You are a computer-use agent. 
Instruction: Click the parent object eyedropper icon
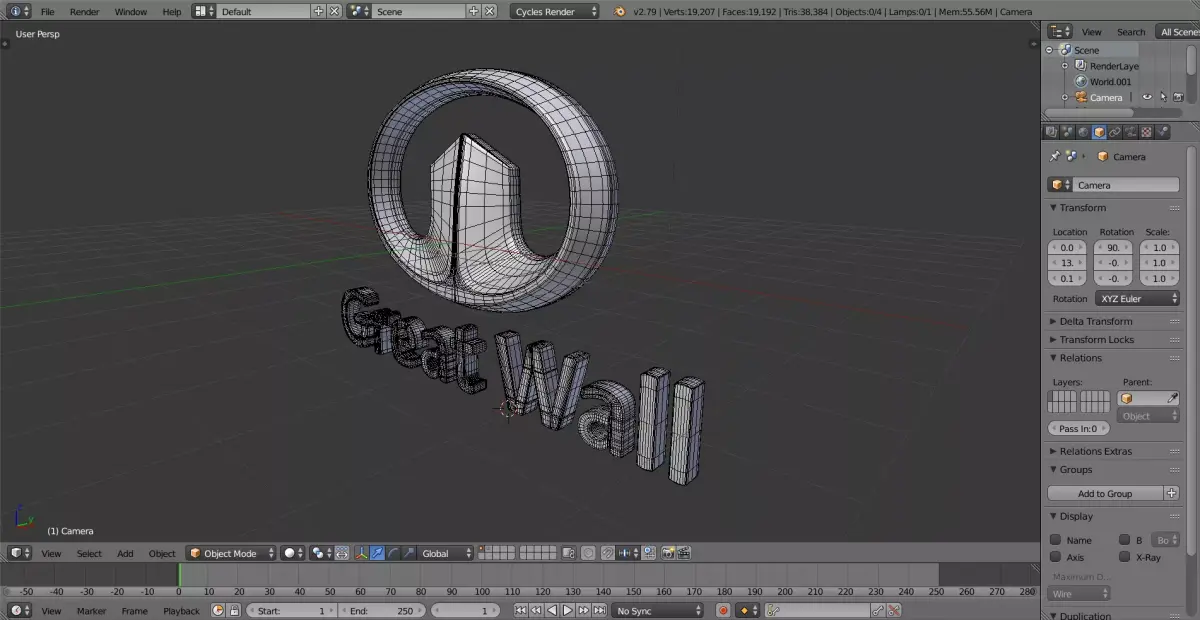click(x=1173, y=398)
